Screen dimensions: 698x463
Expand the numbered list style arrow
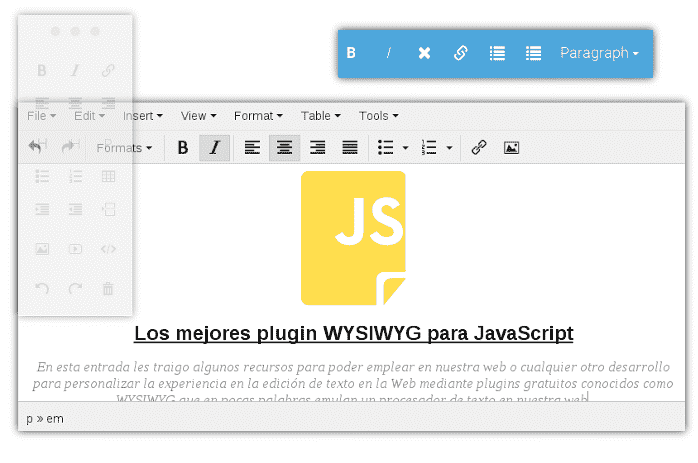449,148
